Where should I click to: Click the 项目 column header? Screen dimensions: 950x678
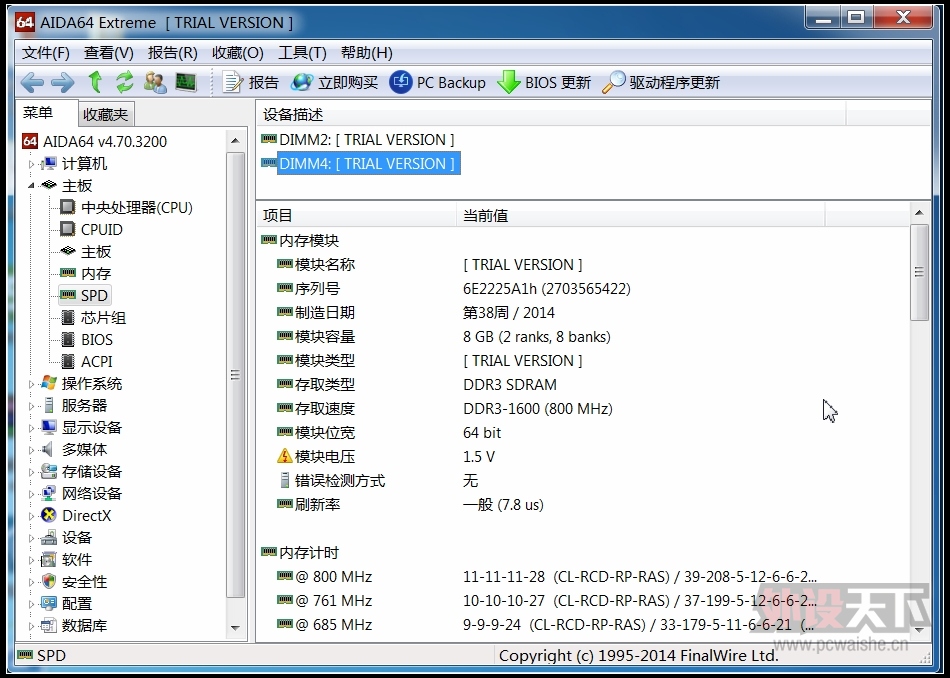pyautogui.click(x=356, y=216)
